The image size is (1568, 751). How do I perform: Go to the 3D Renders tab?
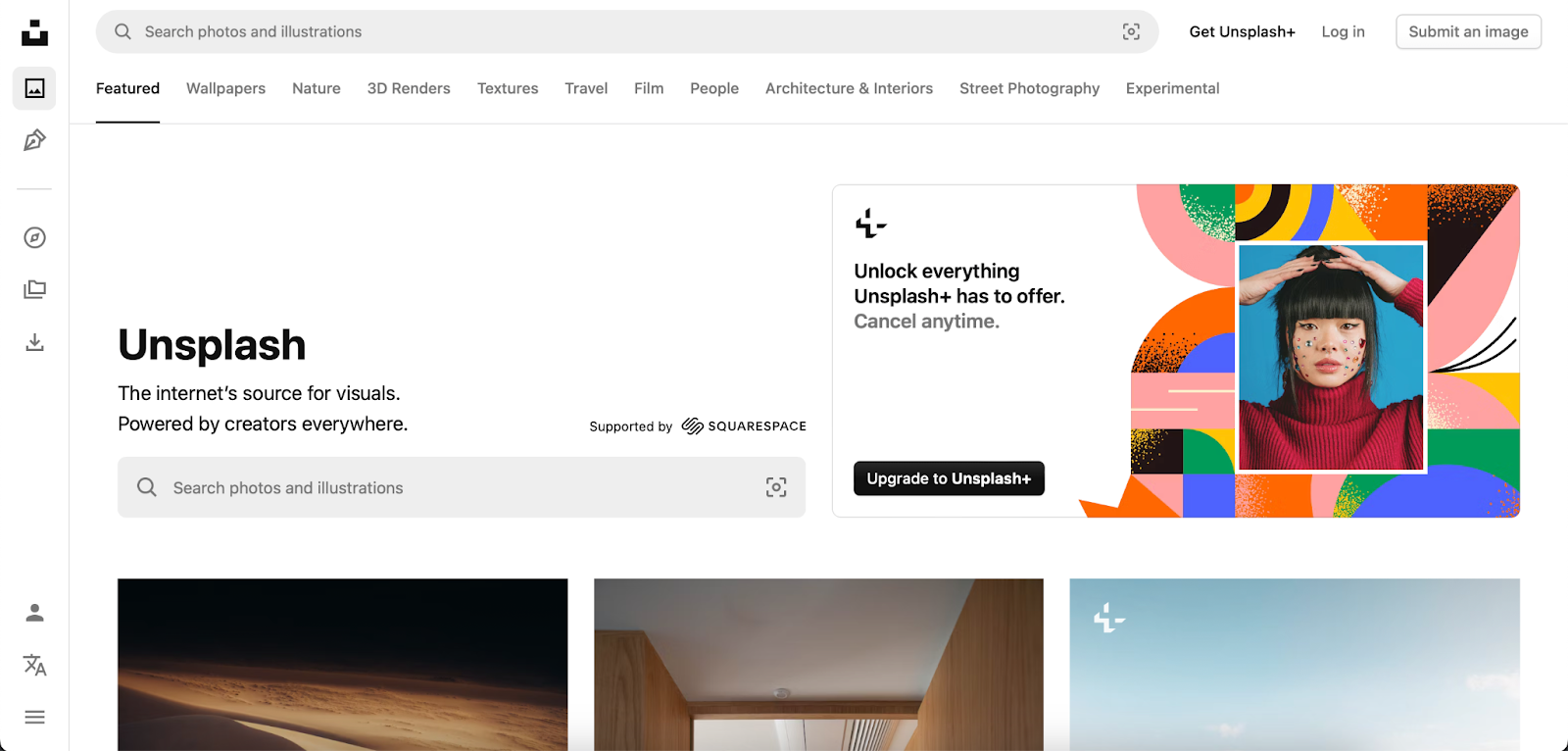pos(409,88)
